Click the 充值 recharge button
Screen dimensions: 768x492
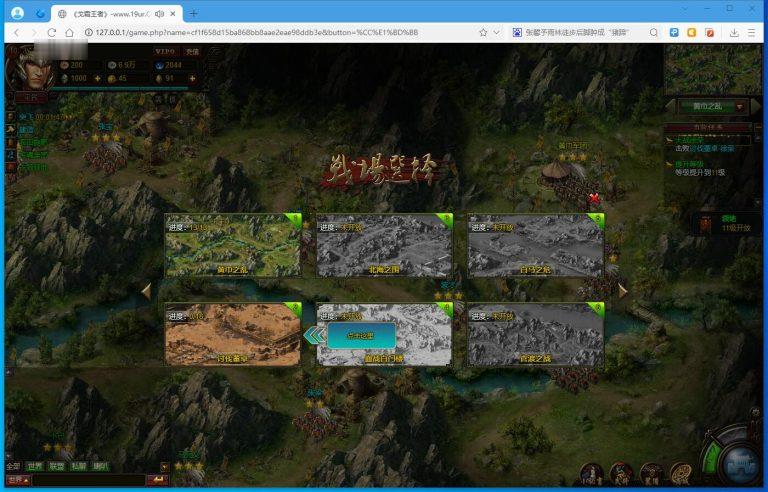pyautogui.click(x=192, y=51)
